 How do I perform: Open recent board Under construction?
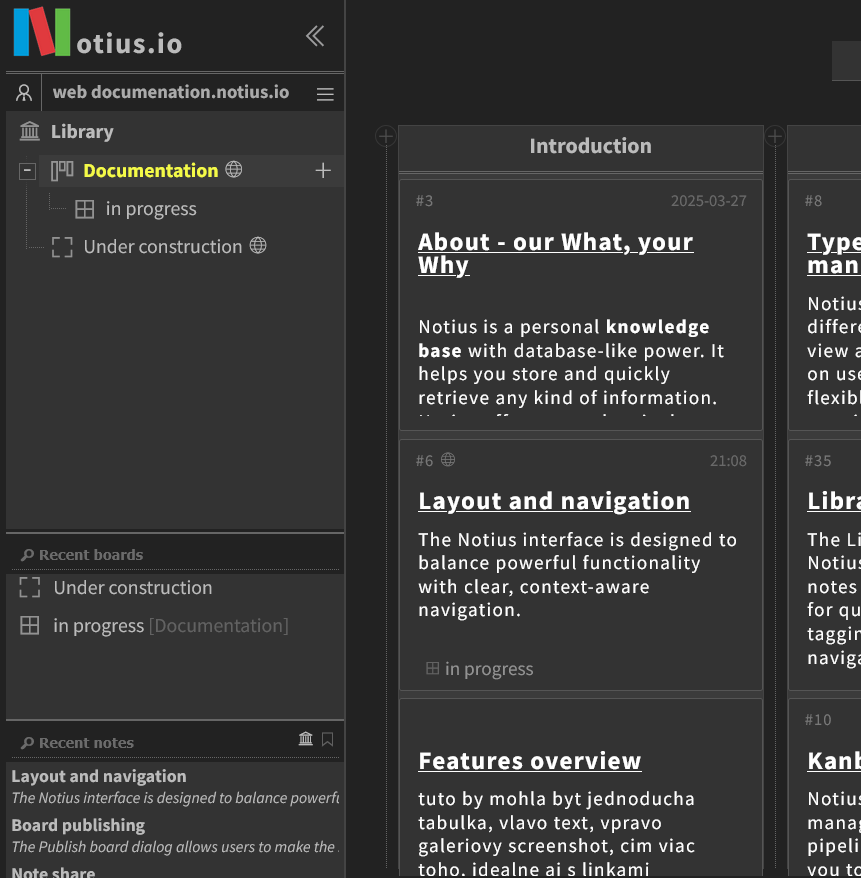[133, 588]
